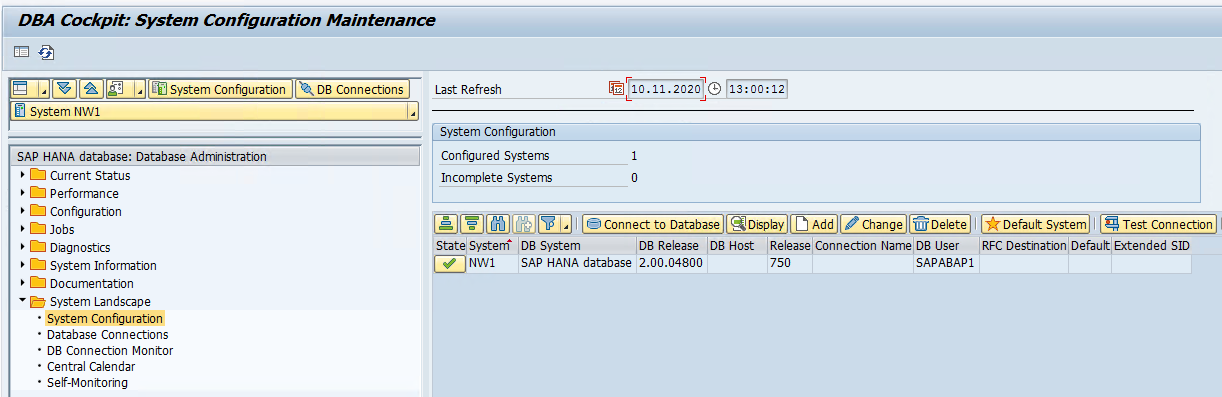Open DB Connection Monitor tree entry
This screenshot has height=397, width=1222.
coord(110,350)
